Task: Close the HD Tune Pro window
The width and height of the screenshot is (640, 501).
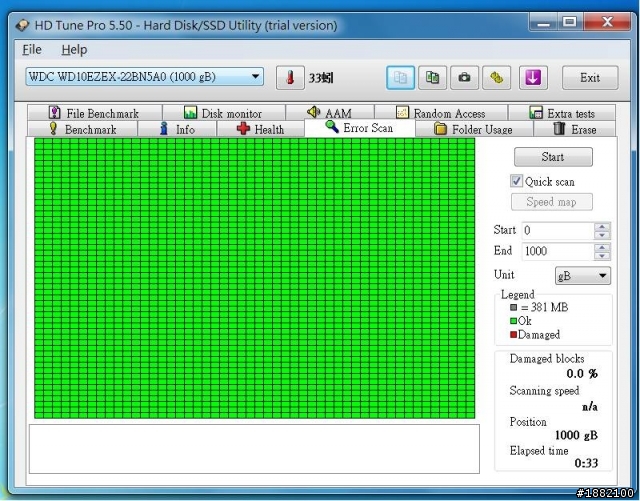Action: (607, 22)
